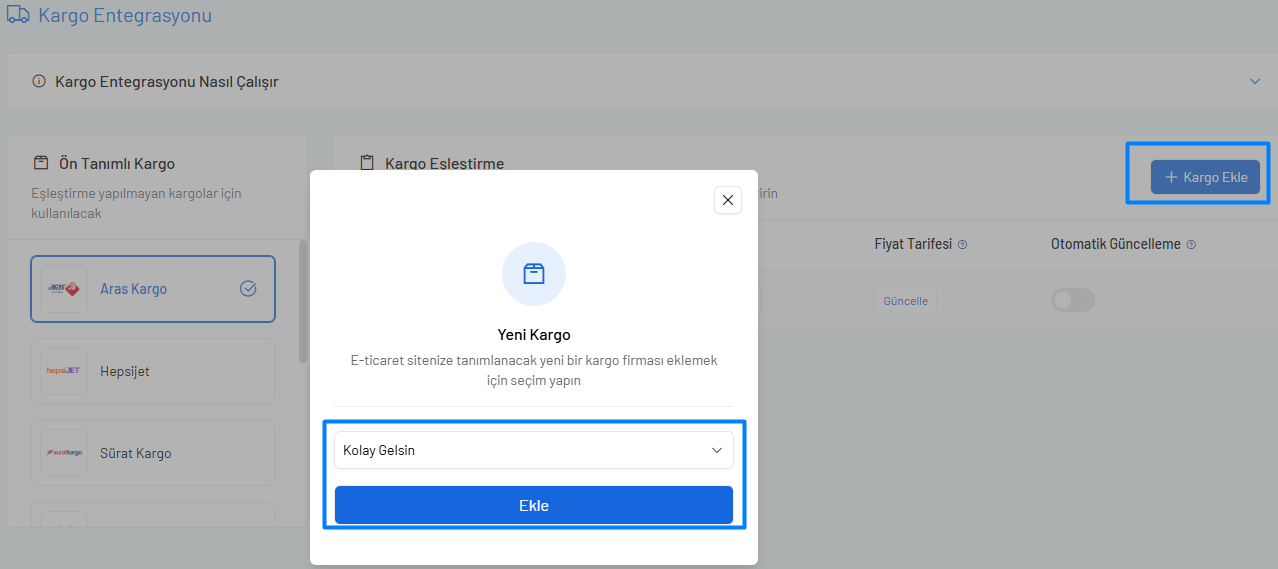
Task: Click the Hepsijet logo
Action: [64, 371]
